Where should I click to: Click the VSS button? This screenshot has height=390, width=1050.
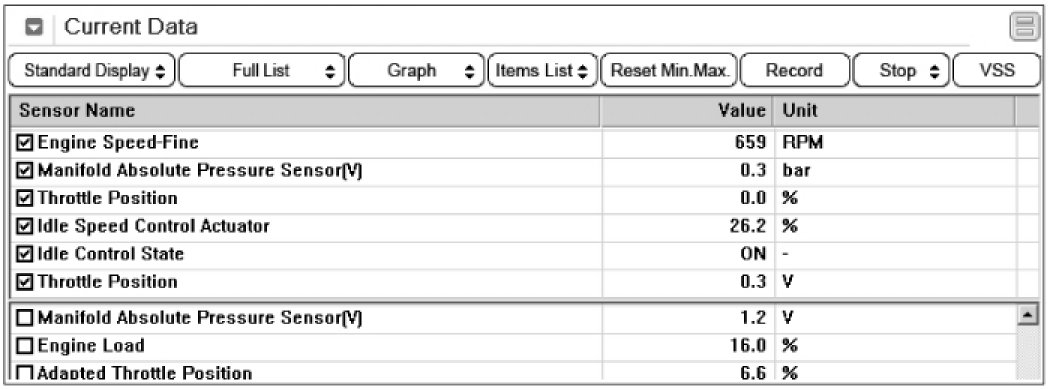click(997, 70)
